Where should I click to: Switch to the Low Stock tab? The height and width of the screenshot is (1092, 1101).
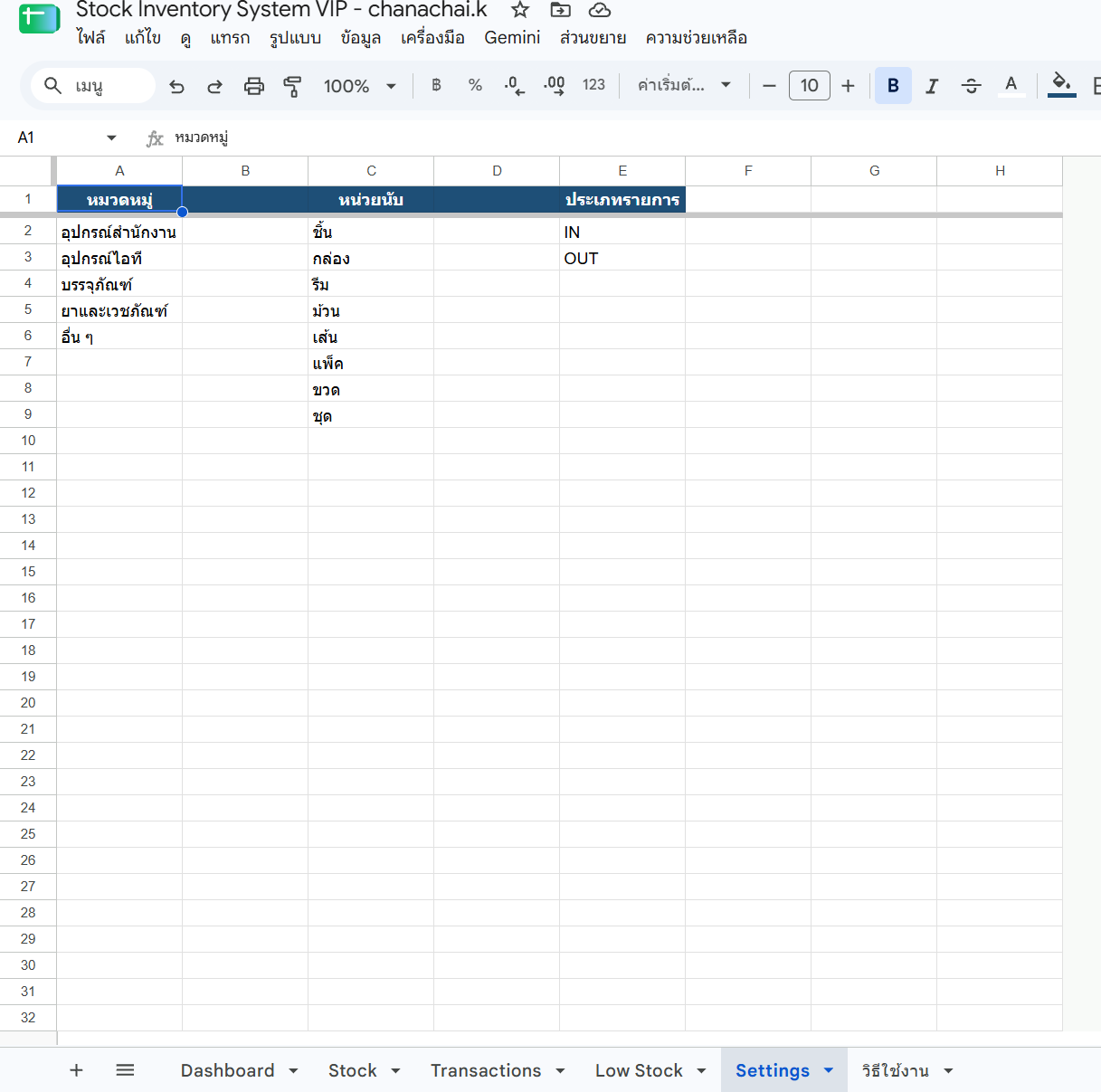[x=639, y=1070]
